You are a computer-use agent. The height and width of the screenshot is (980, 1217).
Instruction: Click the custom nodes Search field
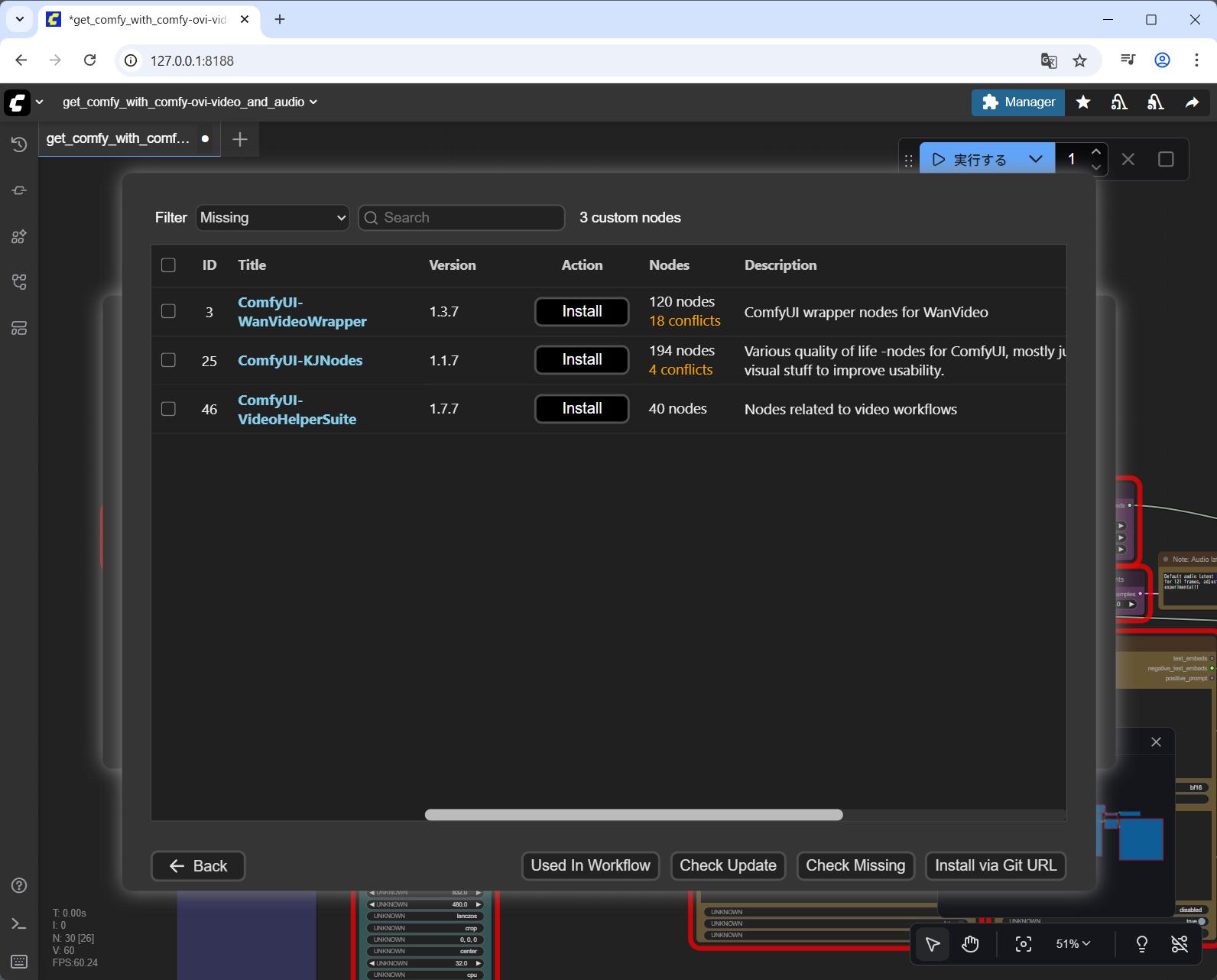(x=462, y=218)
